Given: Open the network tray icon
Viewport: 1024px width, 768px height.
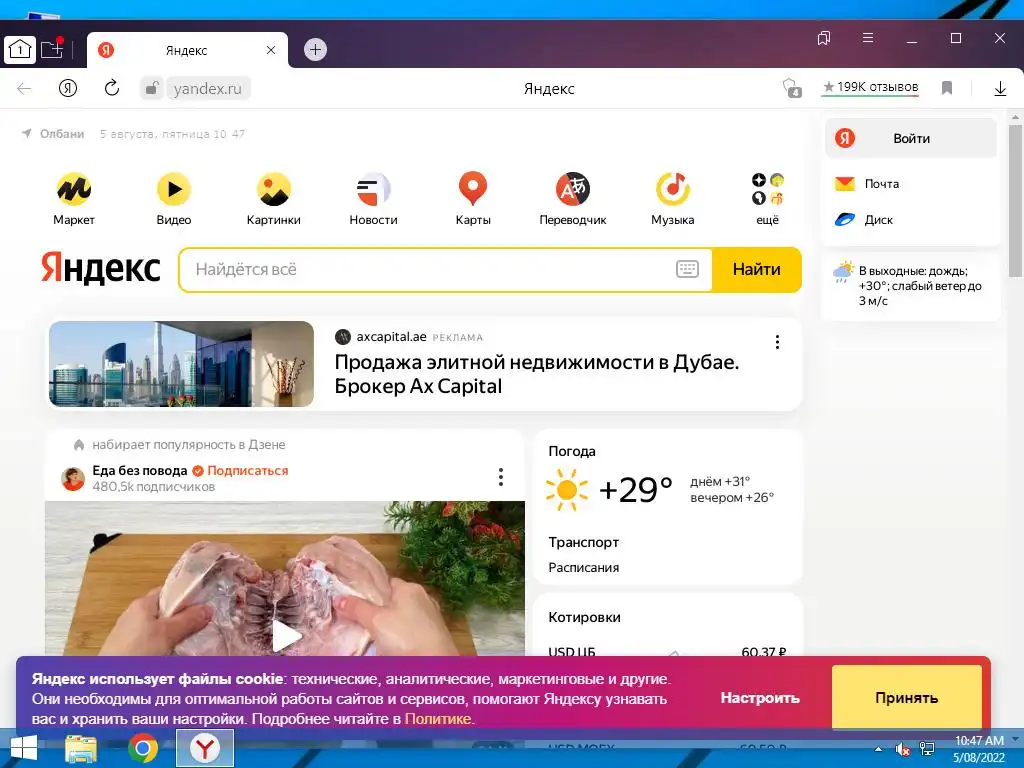Looking at the screenshot, I should pyautogui.click(x=927, y=749).
